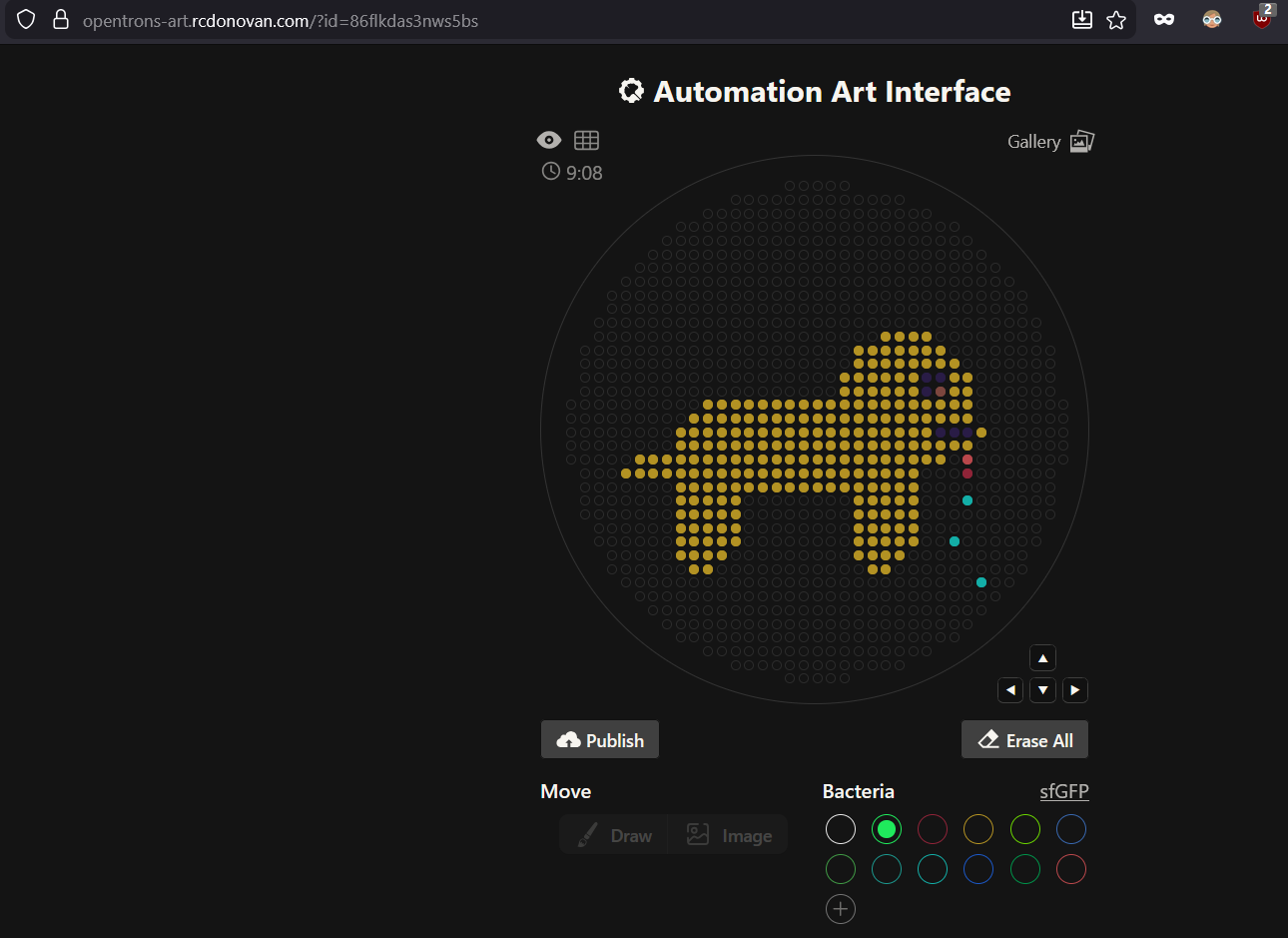Add a new bacteria color with plus icon
The height and width of the screenshot is (938, 1288).
[841, 909]
